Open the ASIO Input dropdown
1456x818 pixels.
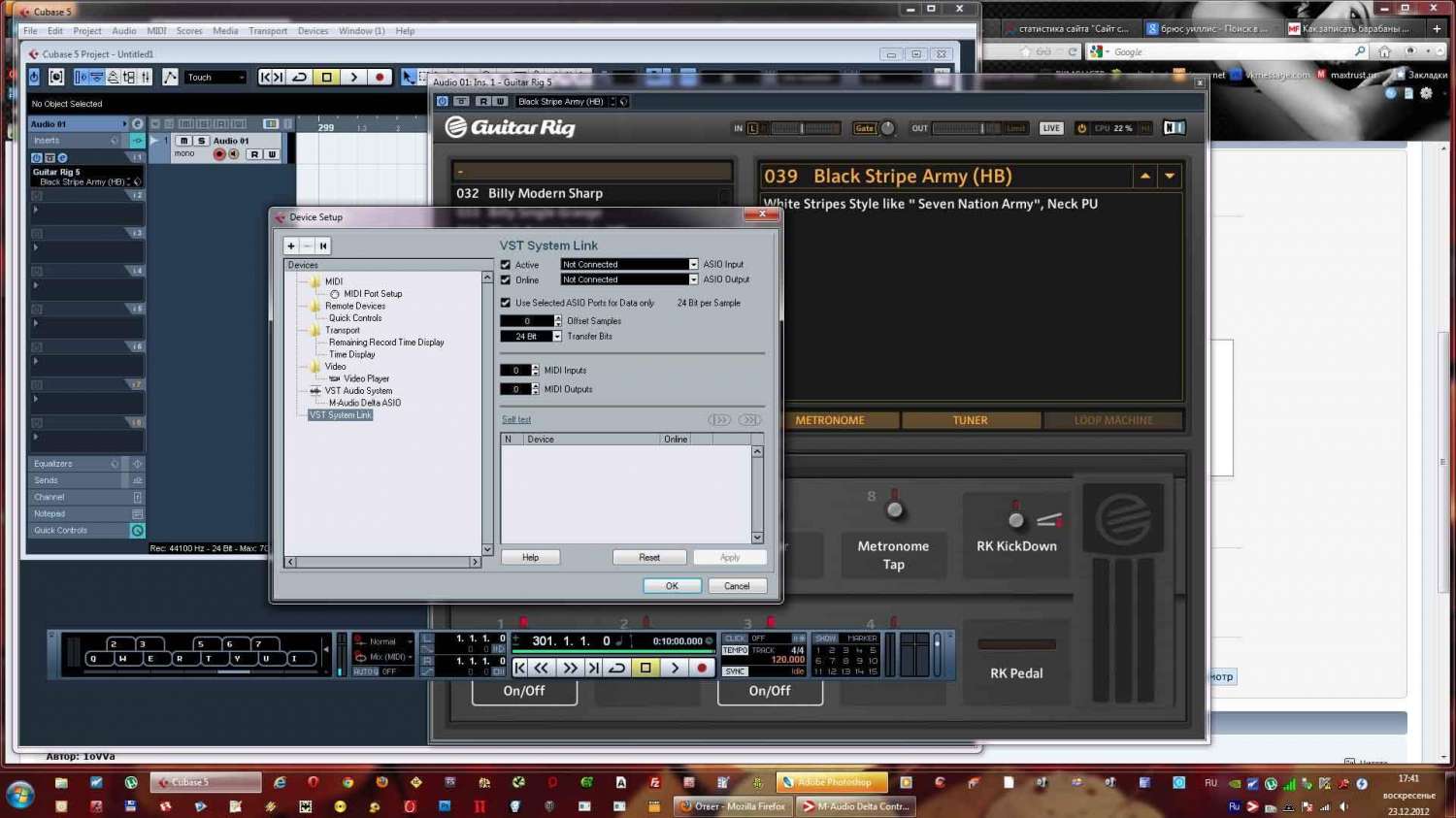[693, 264]
